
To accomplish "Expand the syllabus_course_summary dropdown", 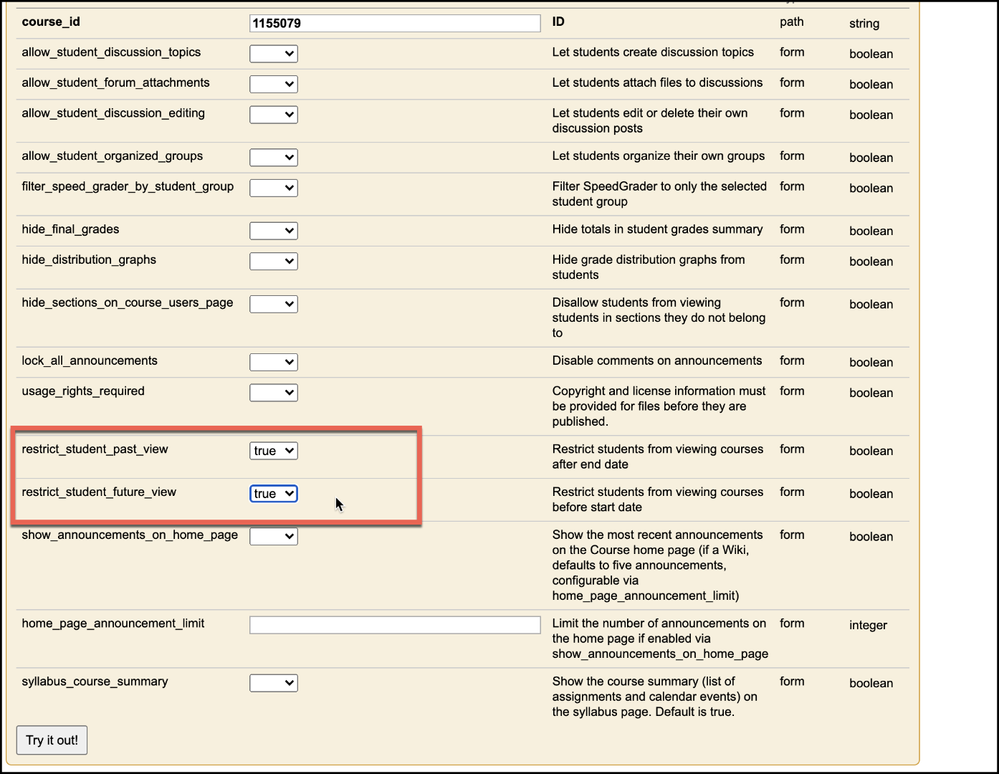I will tap(273, 683).
